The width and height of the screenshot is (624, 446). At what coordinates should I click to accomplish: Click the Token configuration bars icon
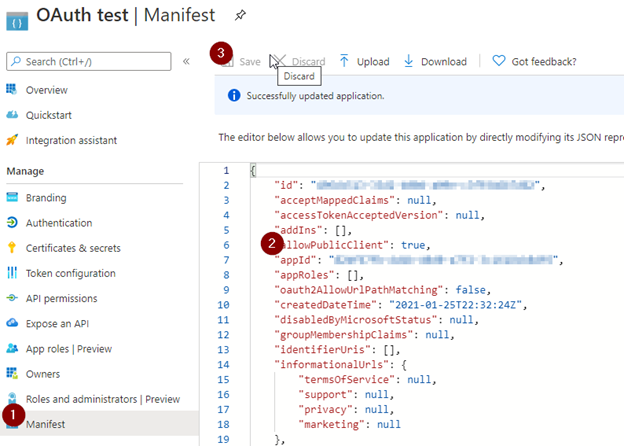pyautogui.click(x=12, y=273)
